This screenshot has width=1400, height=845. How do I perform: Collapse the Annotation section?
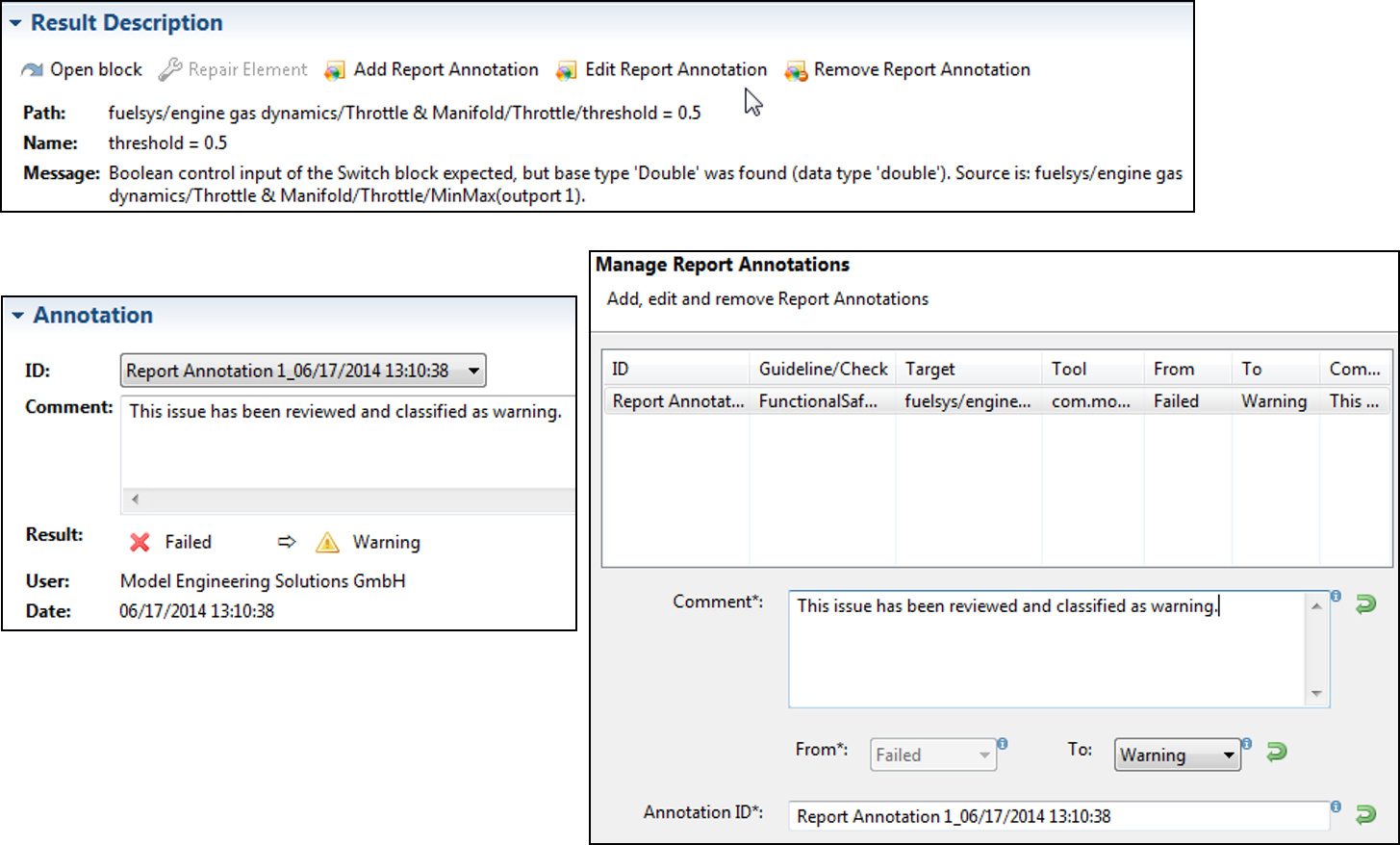(x=17, y=316)
